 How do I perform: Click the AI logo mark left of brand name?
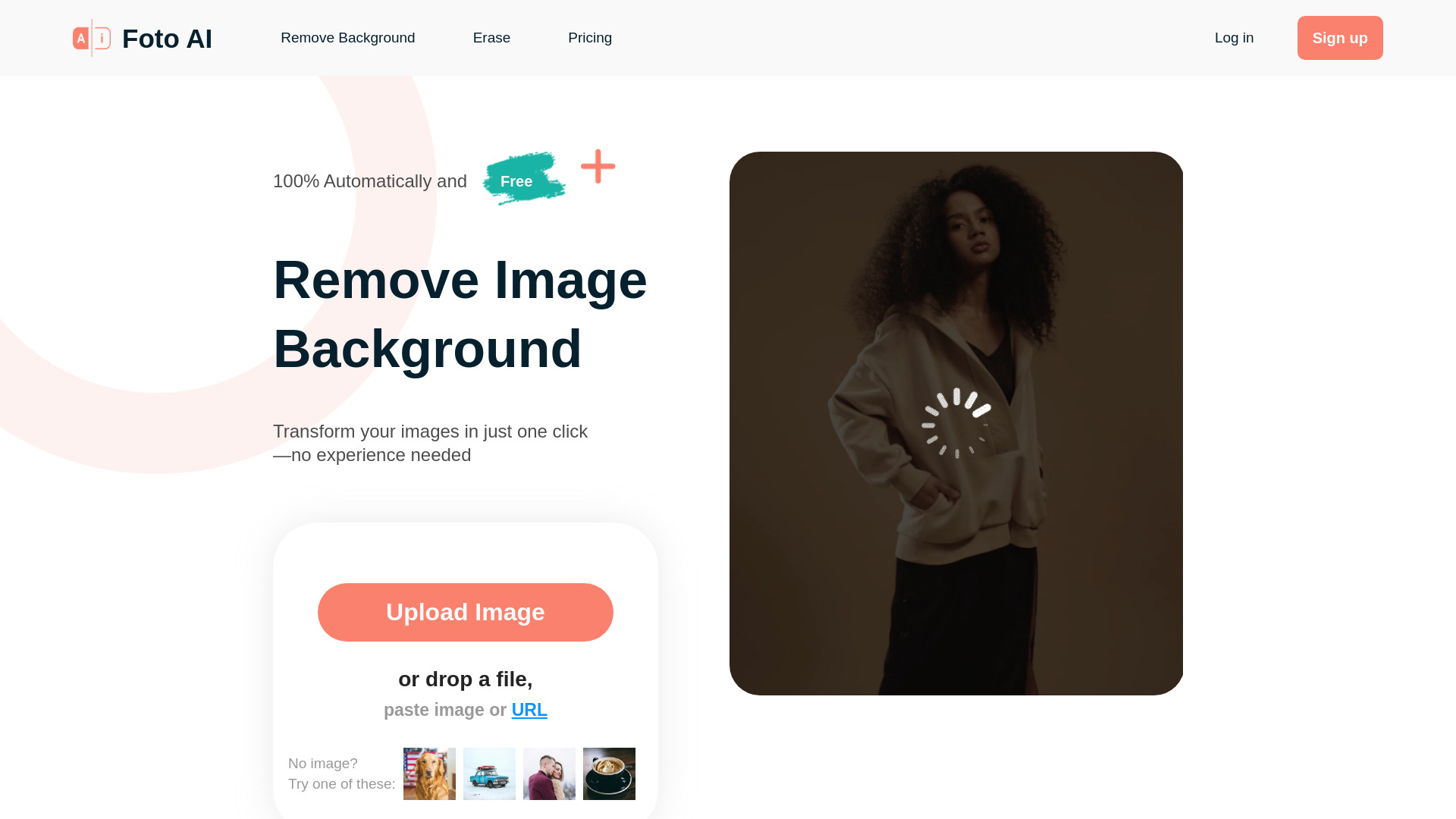point(91,38)
